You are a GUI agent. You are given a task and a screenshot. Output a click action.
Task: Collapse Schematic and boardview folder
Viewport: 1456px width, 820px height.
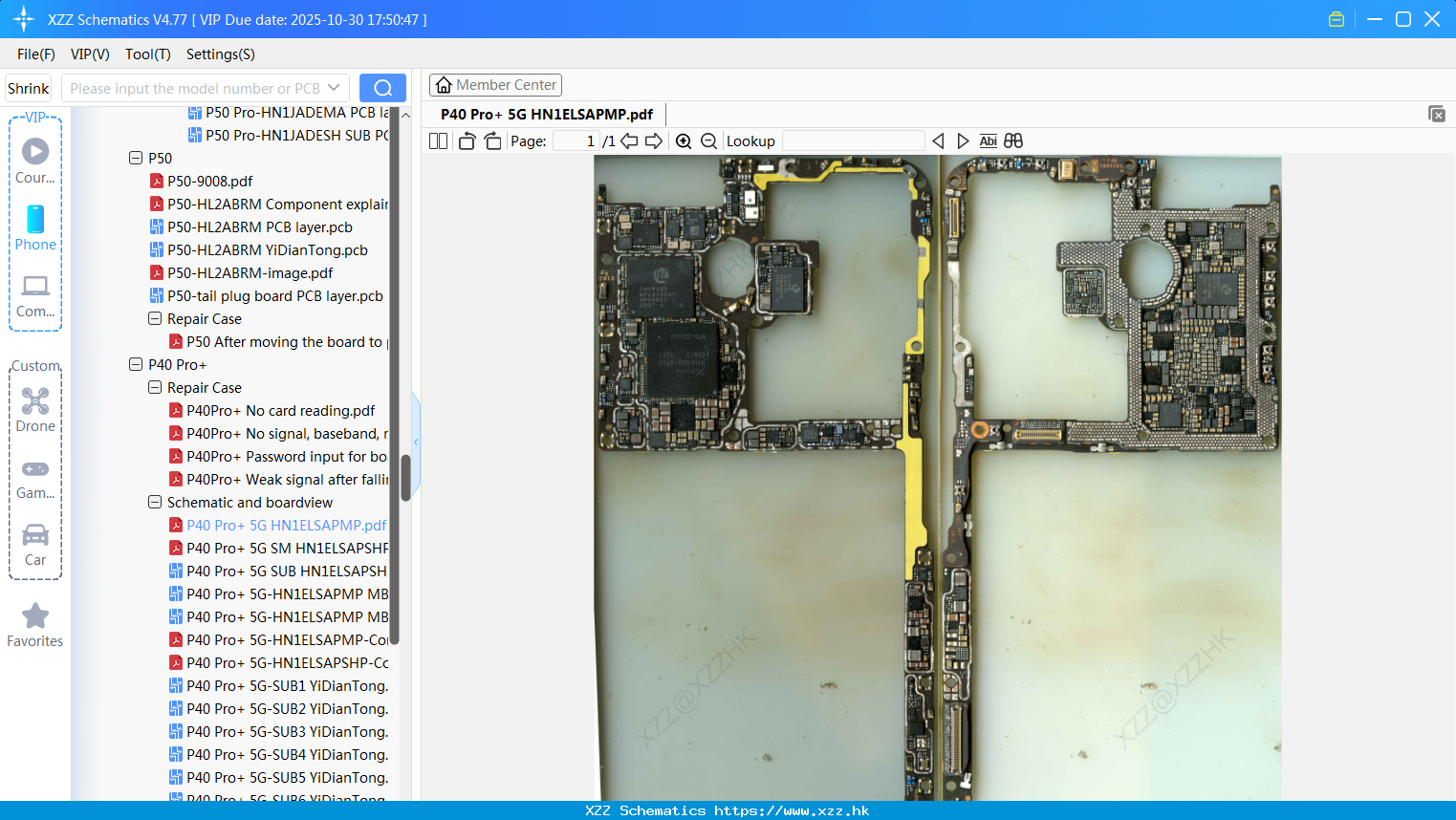pos(155,502)
